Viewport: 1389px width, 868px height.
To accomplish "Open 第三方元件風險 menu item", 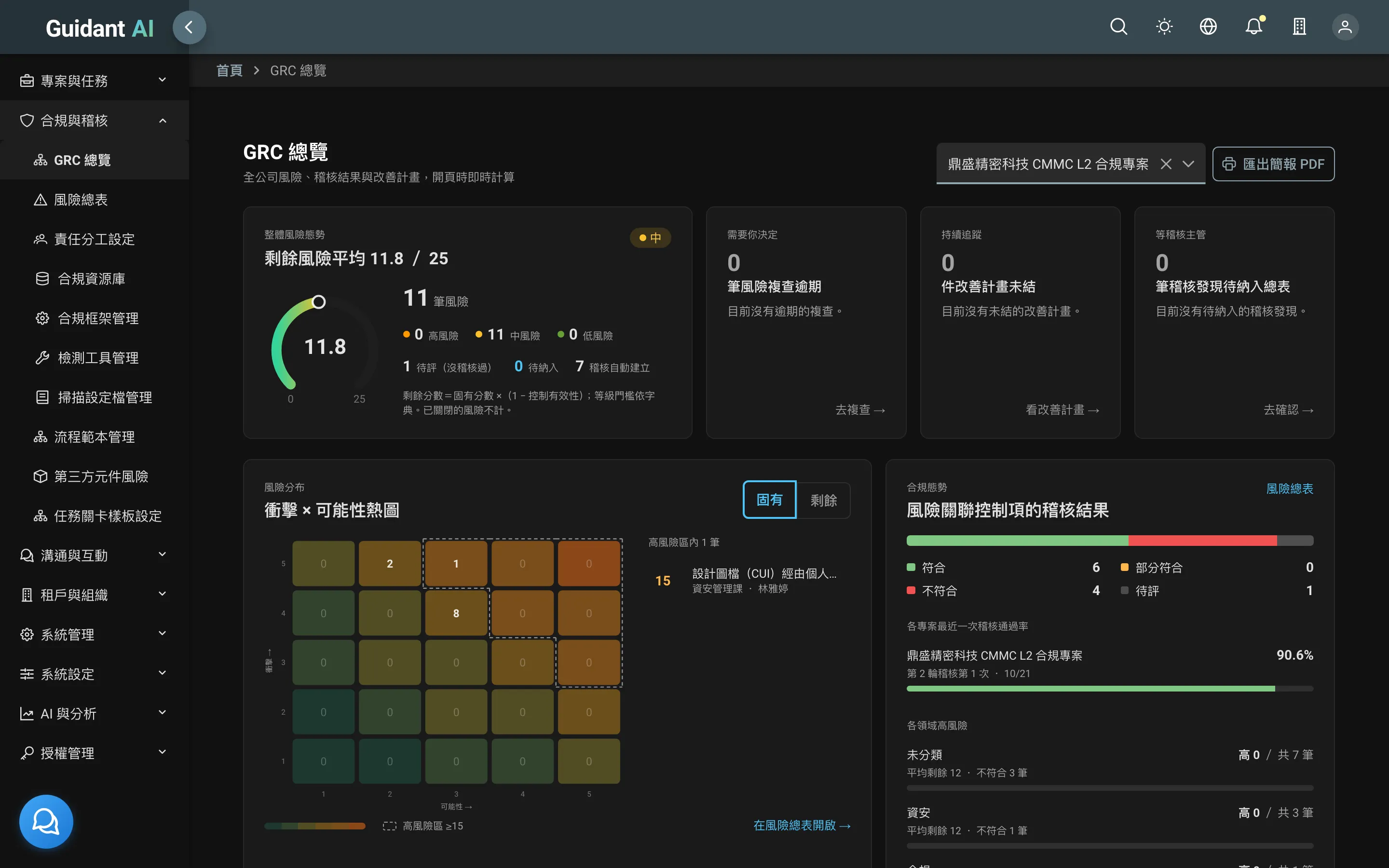I will click(x=95, y=476).
